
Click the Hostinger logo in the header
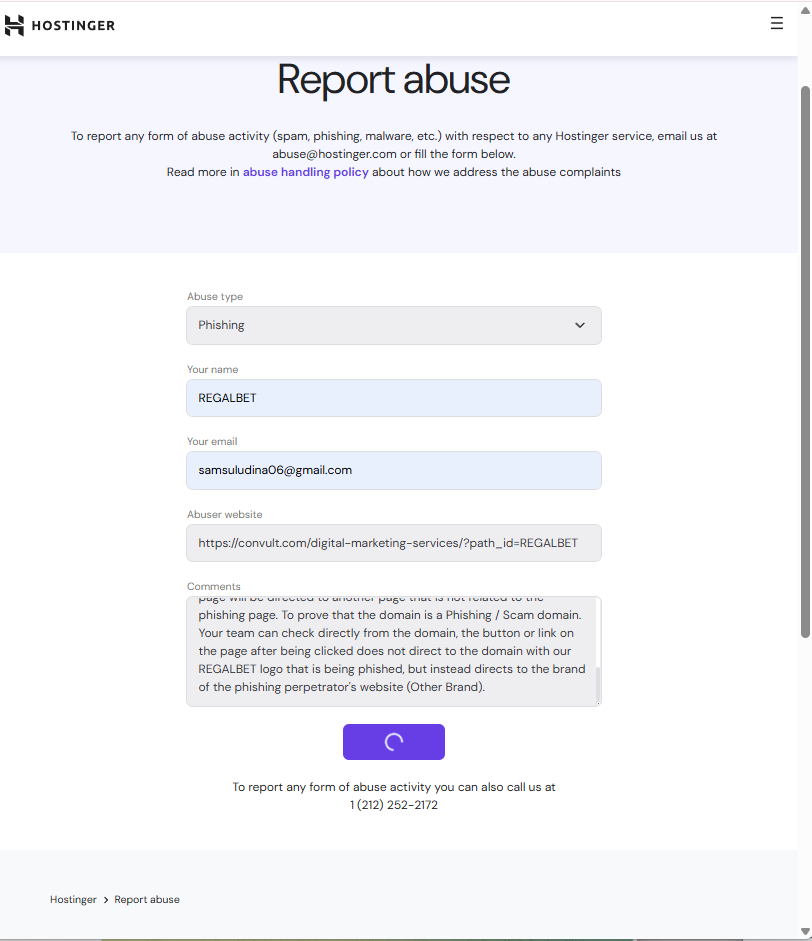coord(59,25)
